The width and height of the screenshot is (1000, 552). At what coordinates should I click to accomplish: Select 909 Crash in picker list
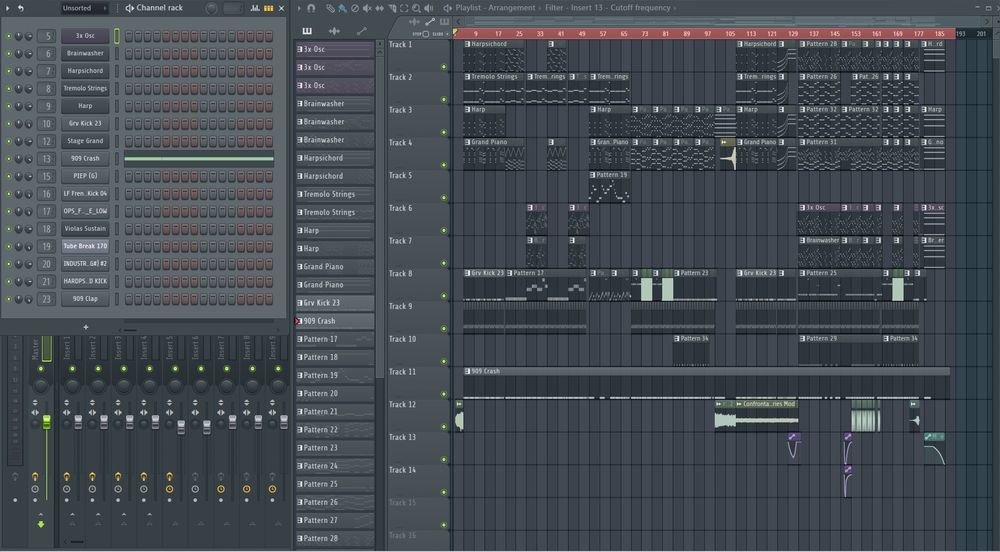[x=335, y=321]
